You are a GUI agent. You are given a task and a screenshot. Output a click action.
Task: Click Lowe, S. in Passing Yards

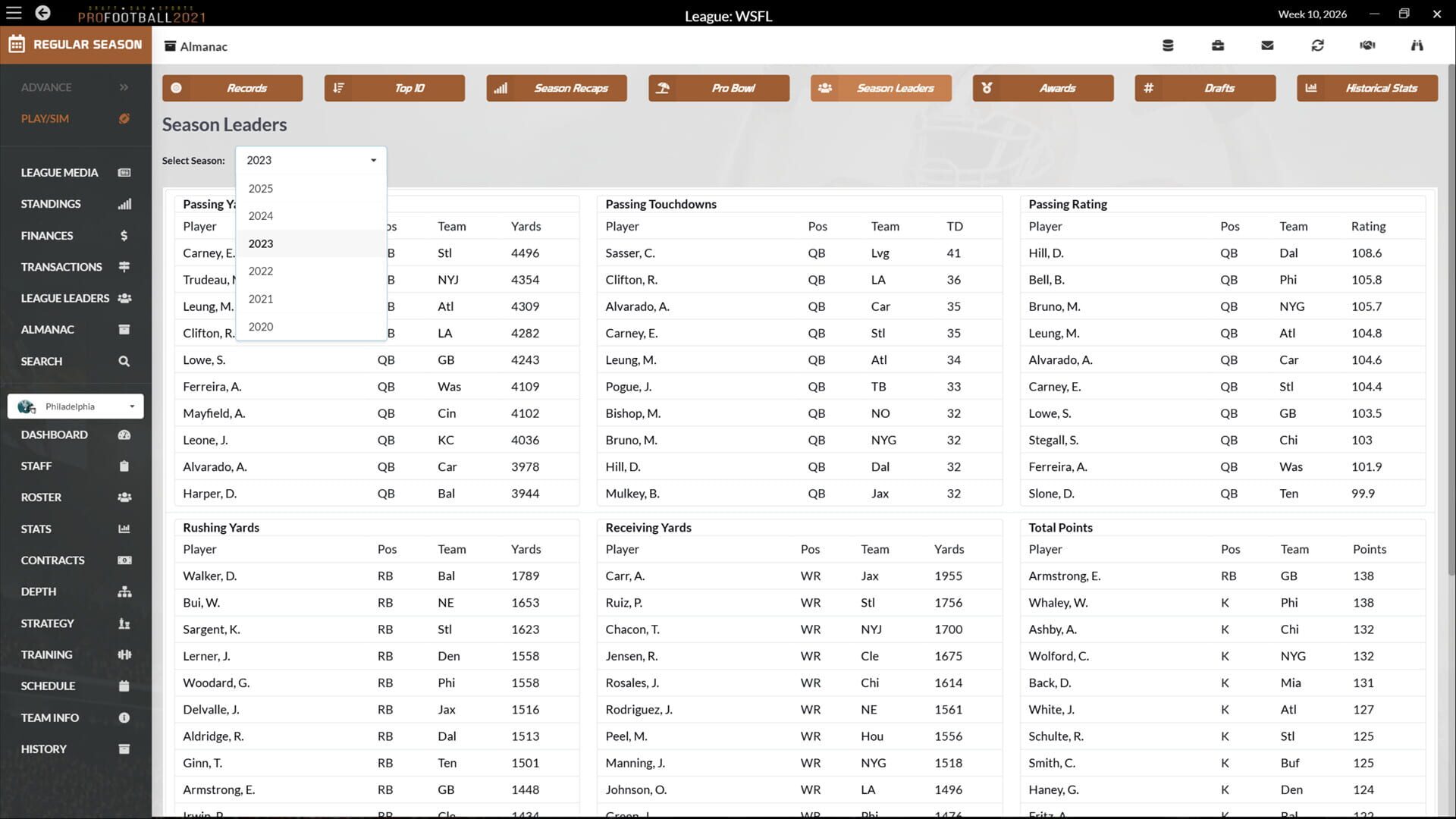(x=204, y=360)
